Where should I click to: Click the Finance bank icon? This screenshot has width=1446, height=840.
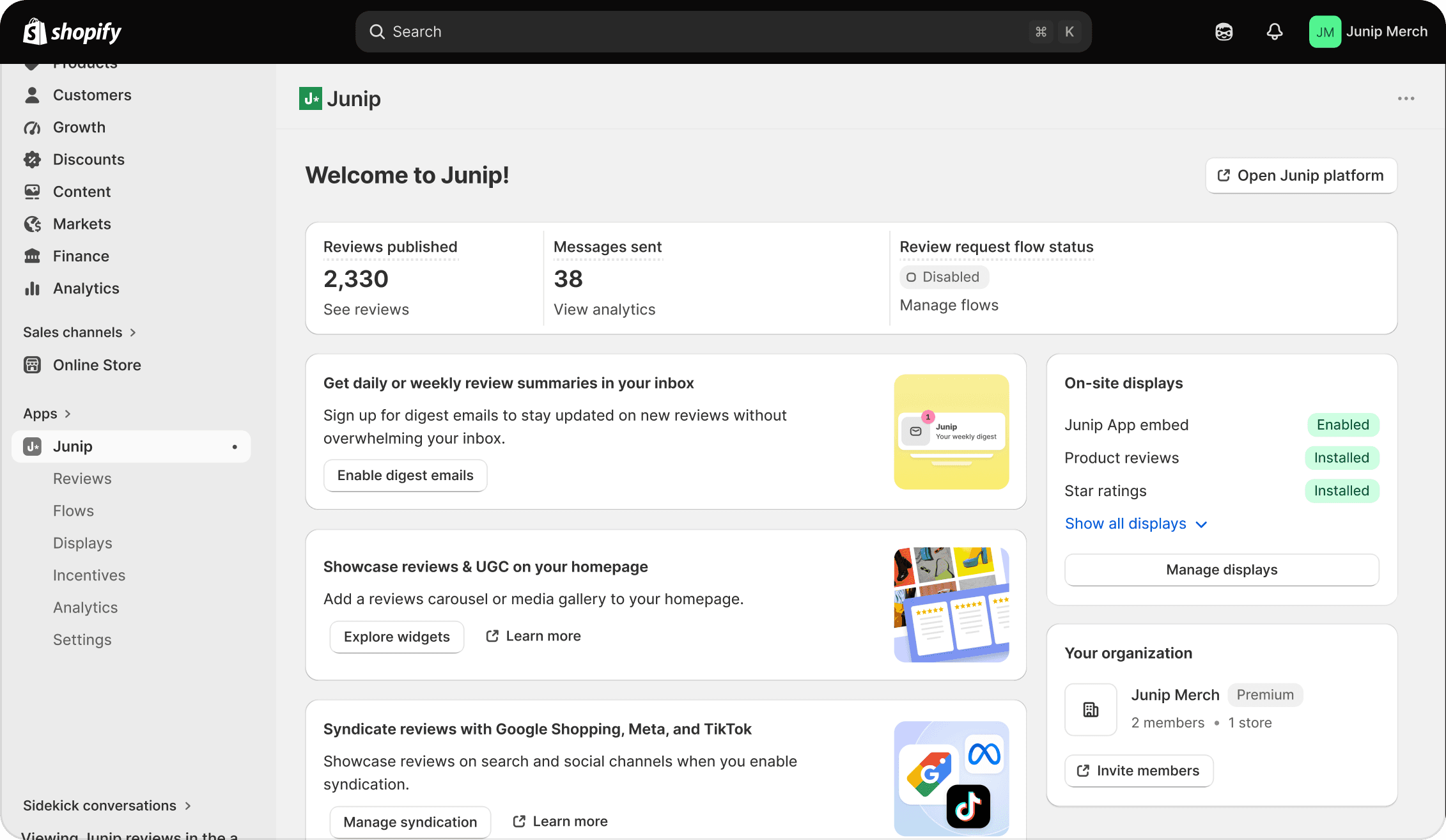[32, 256]
